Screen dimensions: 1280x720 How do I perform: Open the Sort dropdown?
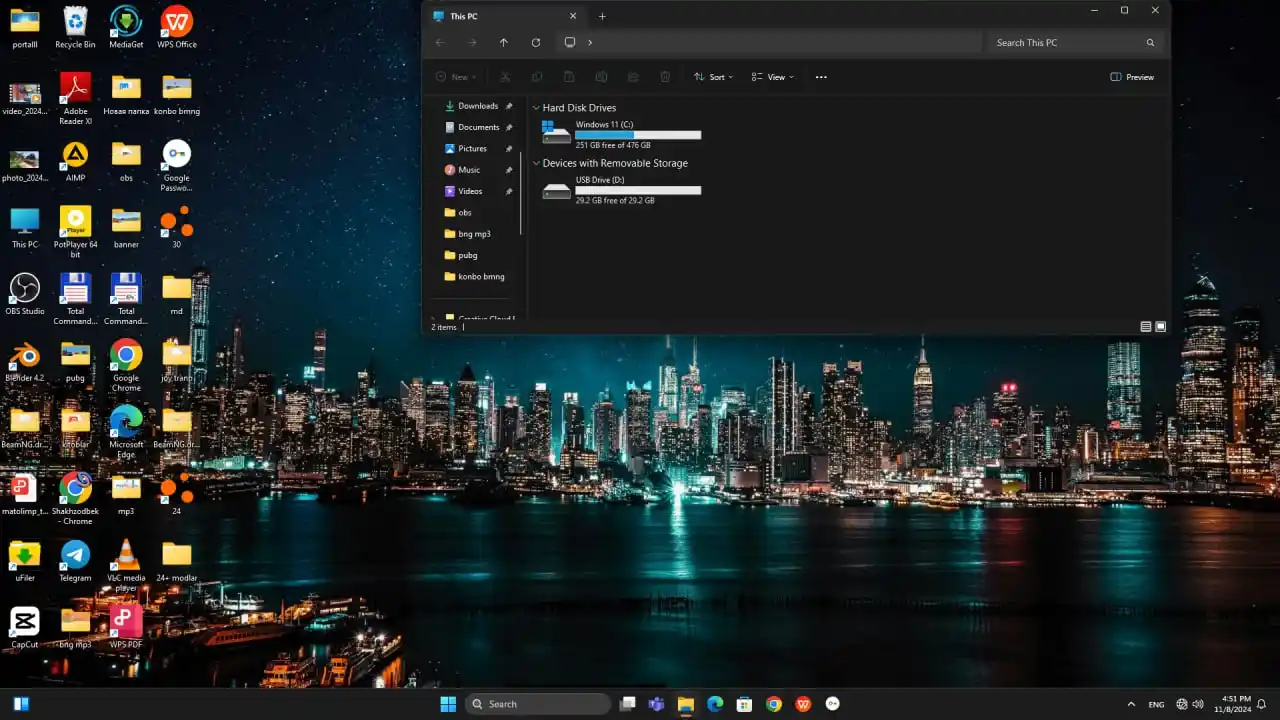point(713,77)
